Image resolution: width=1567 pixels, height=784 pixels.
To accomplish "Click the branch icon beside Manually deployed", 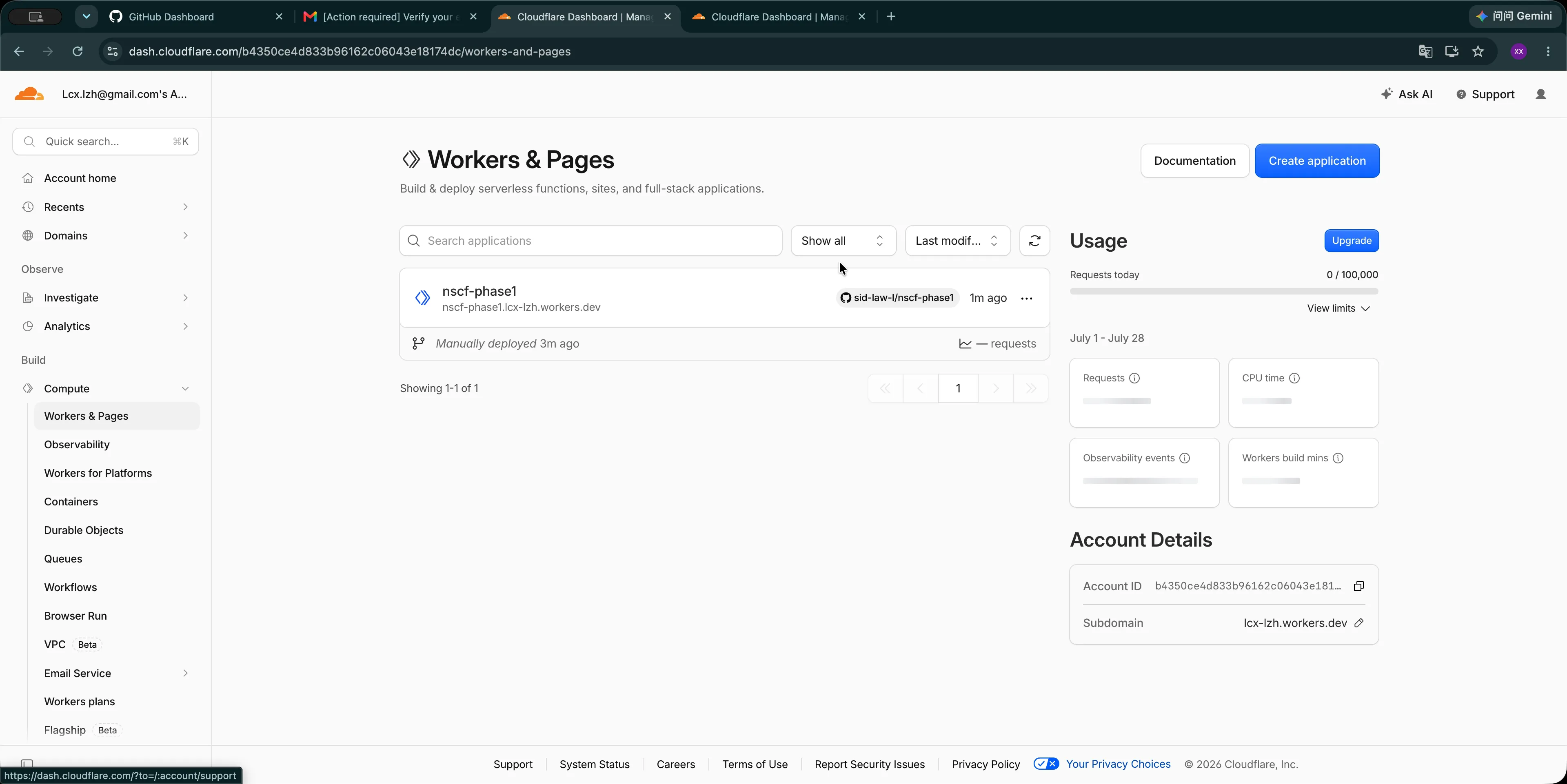I will click(418, 343).
